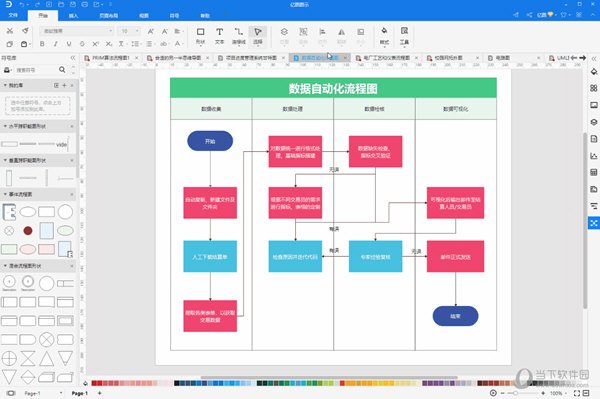Click the Redo icon in title bar
Image resolution: width=600 pixels, height=399 pixels.
tap(37, 5)
